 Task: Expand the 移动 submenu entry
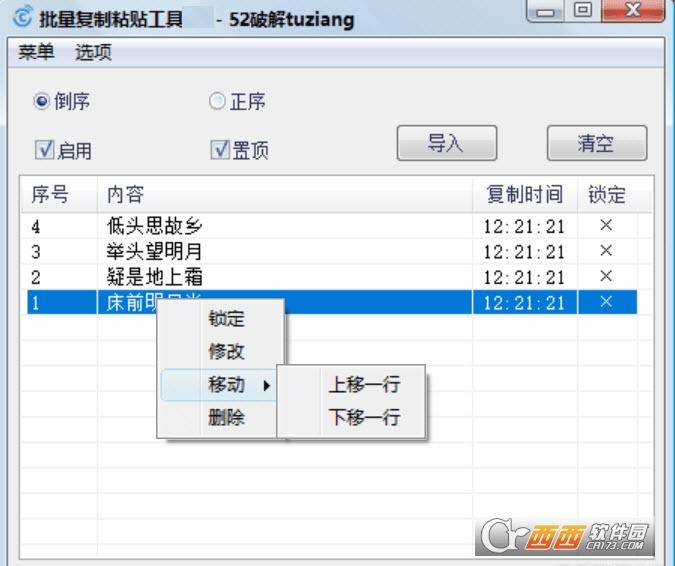click(x=220, y=384)
